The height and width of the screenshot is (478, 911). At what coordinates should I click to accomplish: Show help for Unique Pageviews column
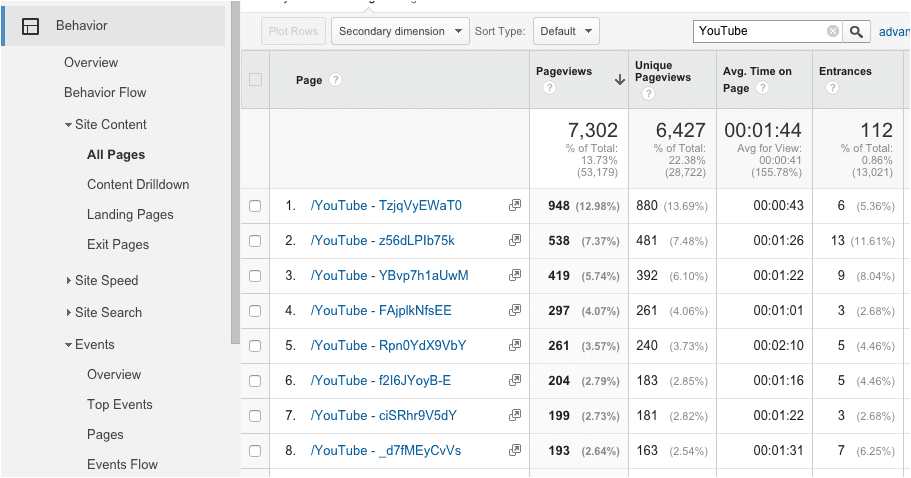pyautogui.click(x=648, y=94)
